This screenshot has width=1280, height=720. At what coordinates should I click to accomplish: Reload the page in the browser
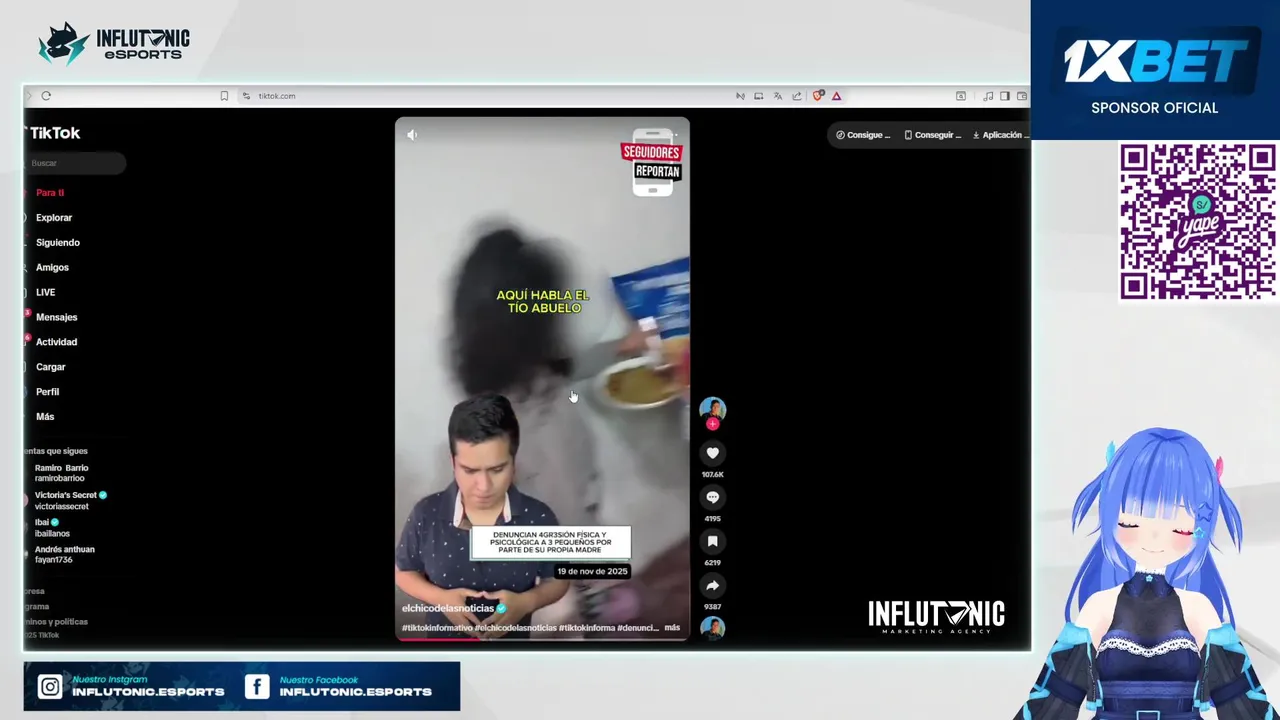[x=46, y=96]
